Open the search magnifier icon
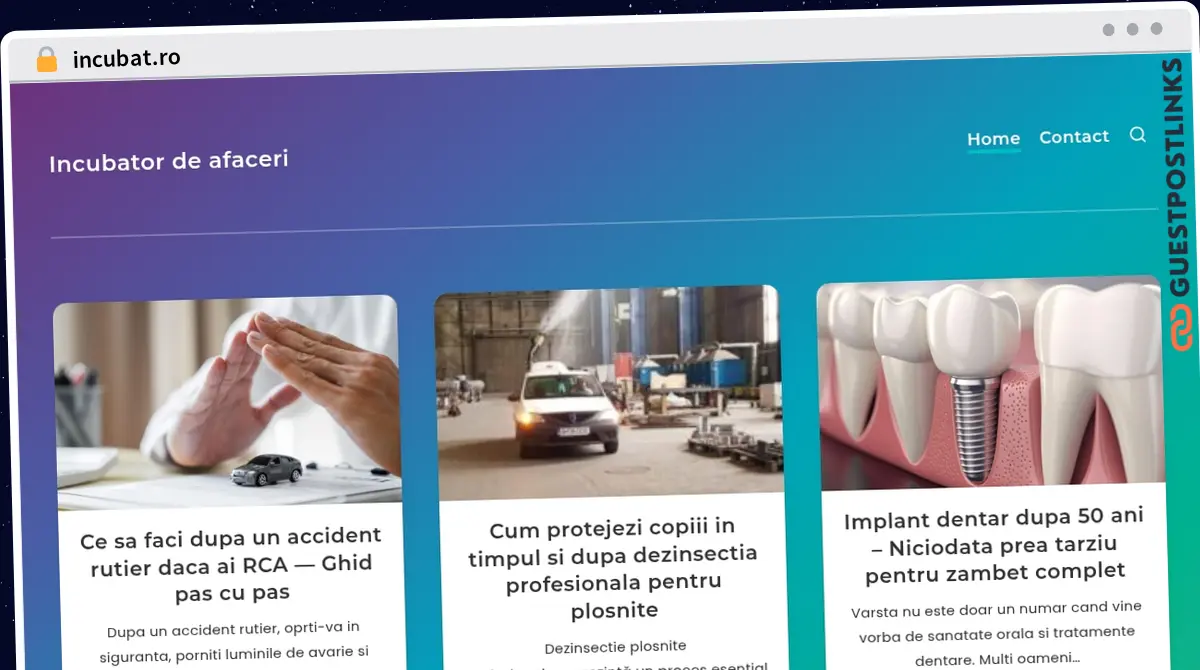 click(1137, 135)
